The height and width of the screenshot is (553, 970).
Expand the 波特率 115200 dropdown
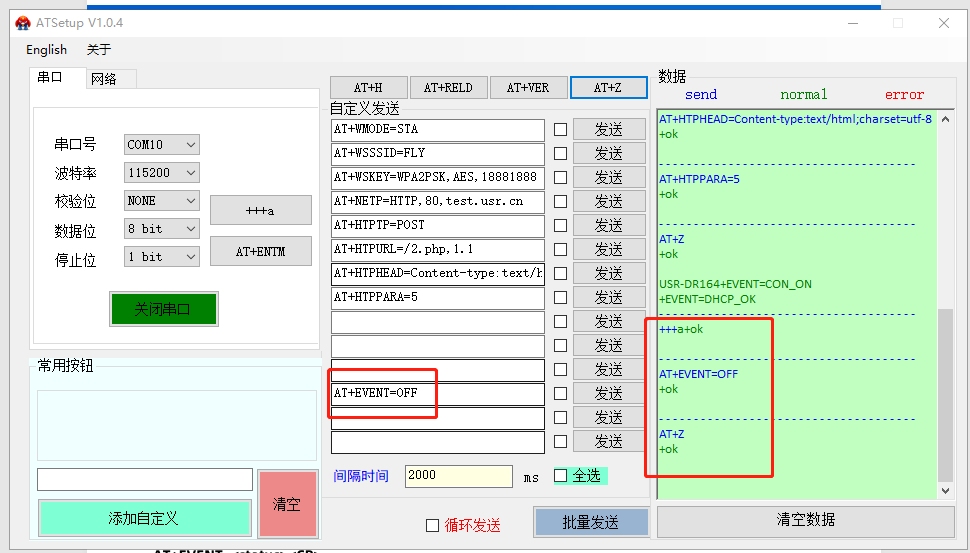coord(162,173)
